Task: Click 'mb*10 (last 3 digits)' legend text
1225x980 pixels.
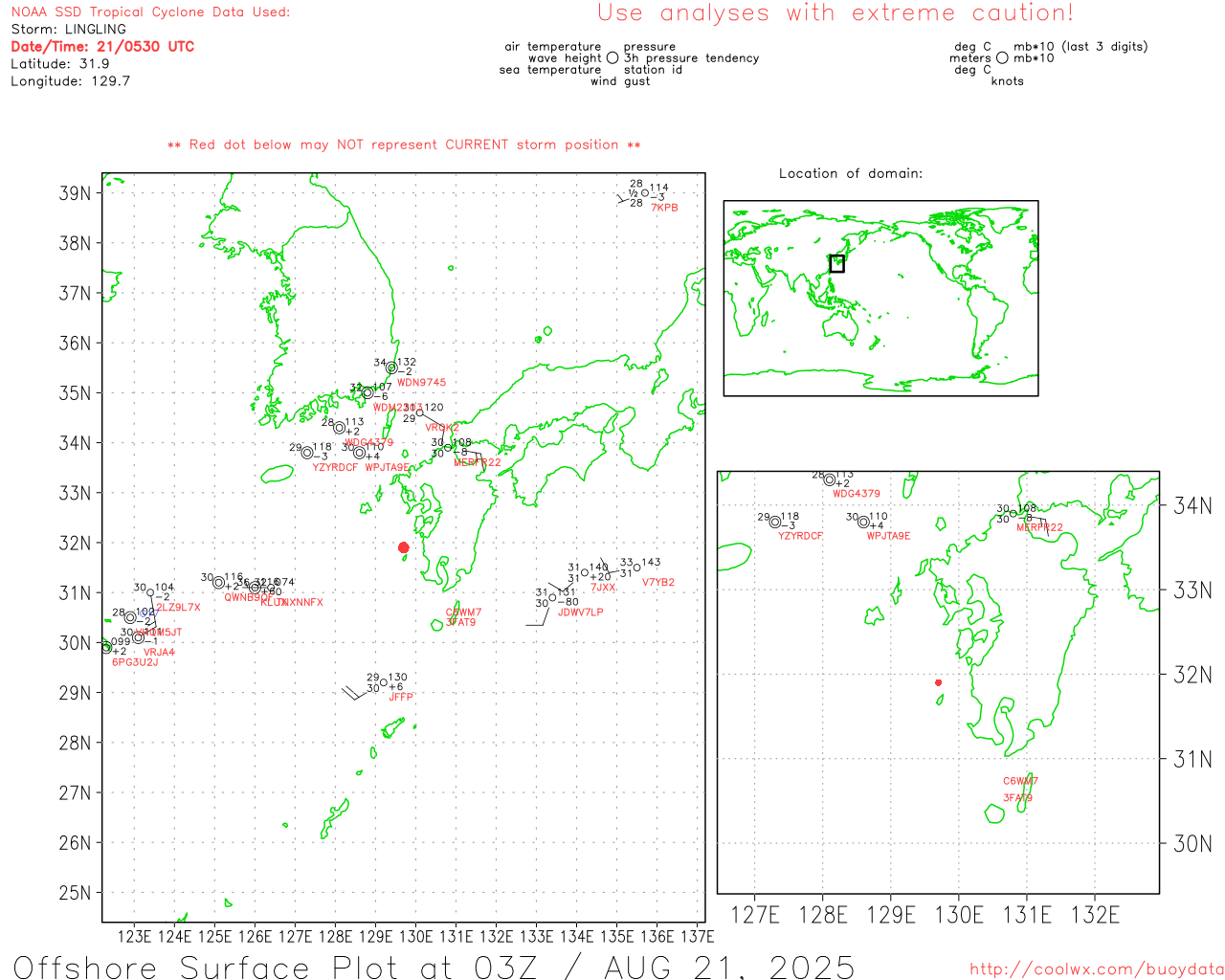Action: [x=1080, y=47]
